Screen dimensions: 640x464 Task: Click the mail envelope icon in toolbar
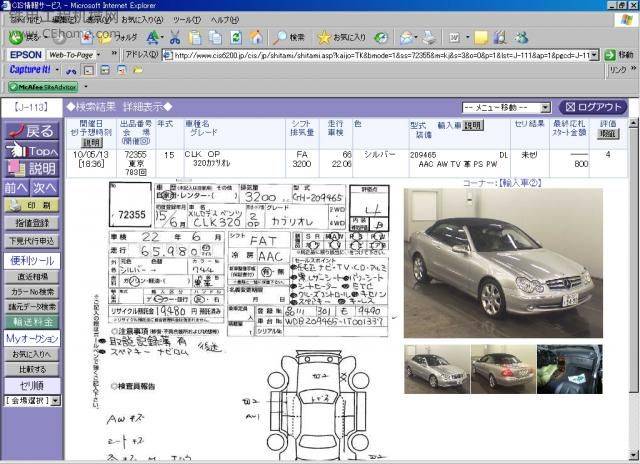[x=407, y=38]
